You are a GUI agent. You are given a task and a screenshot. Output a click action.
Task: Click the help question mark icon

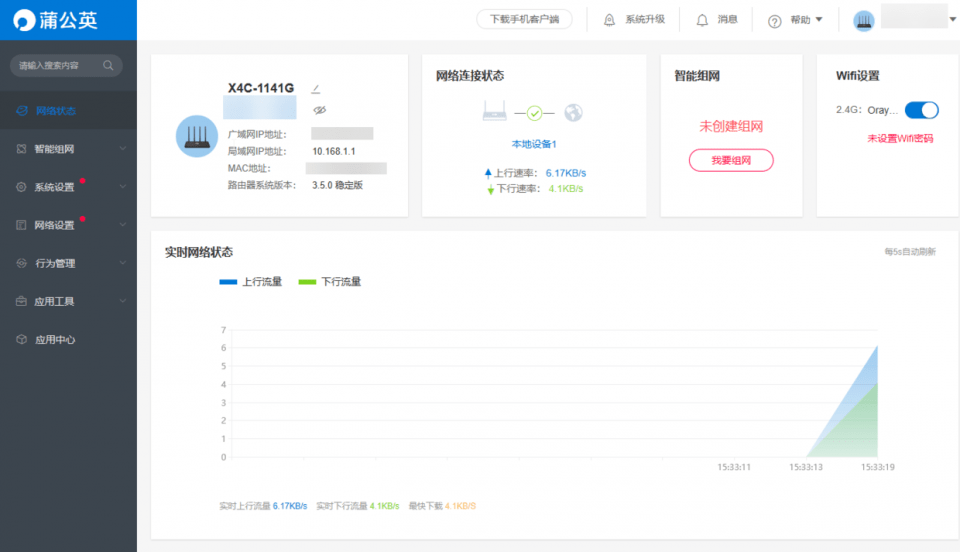click(x=774, y=21)
